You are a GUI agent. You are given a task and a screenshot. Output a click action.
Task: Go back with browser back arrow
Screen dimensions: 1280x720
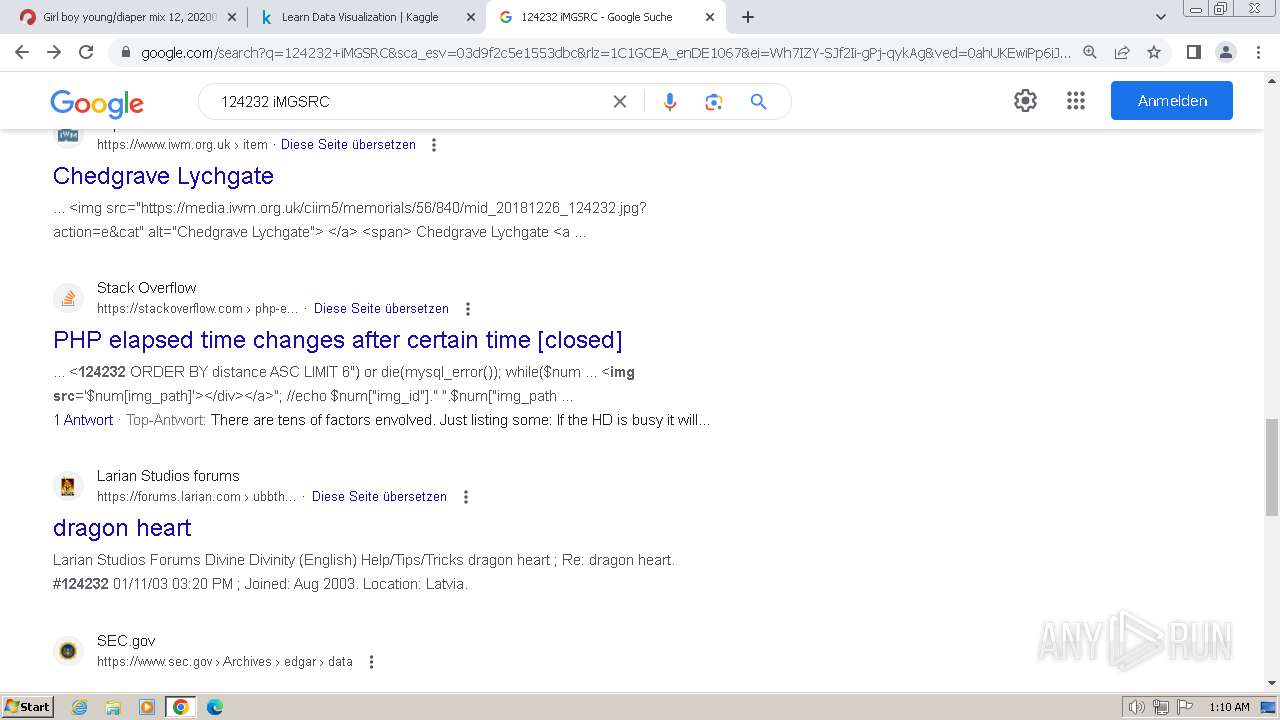point(22,52)
